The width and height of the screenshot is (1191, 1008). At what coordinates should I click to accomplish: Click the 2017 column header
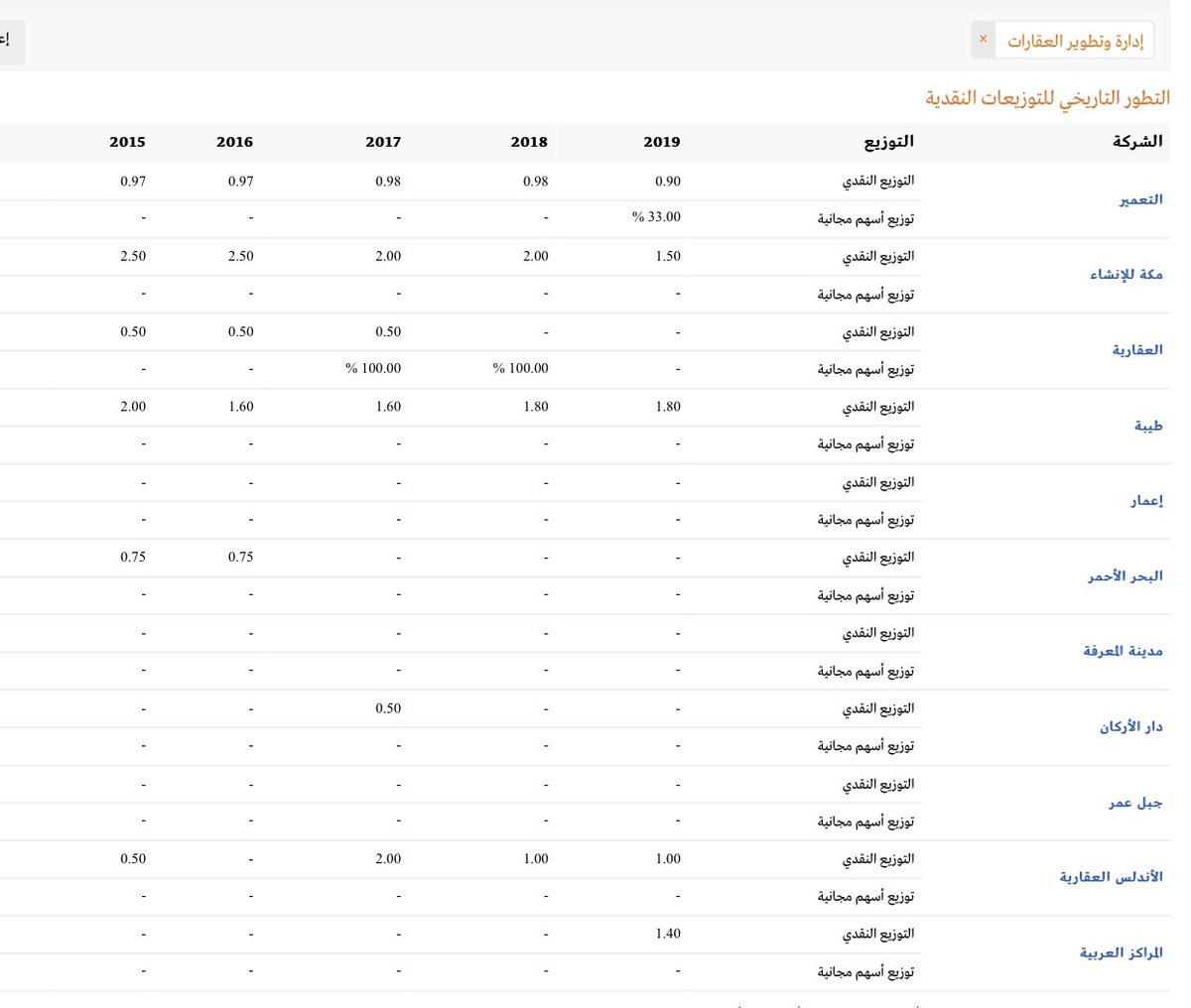tap(383, 142)
